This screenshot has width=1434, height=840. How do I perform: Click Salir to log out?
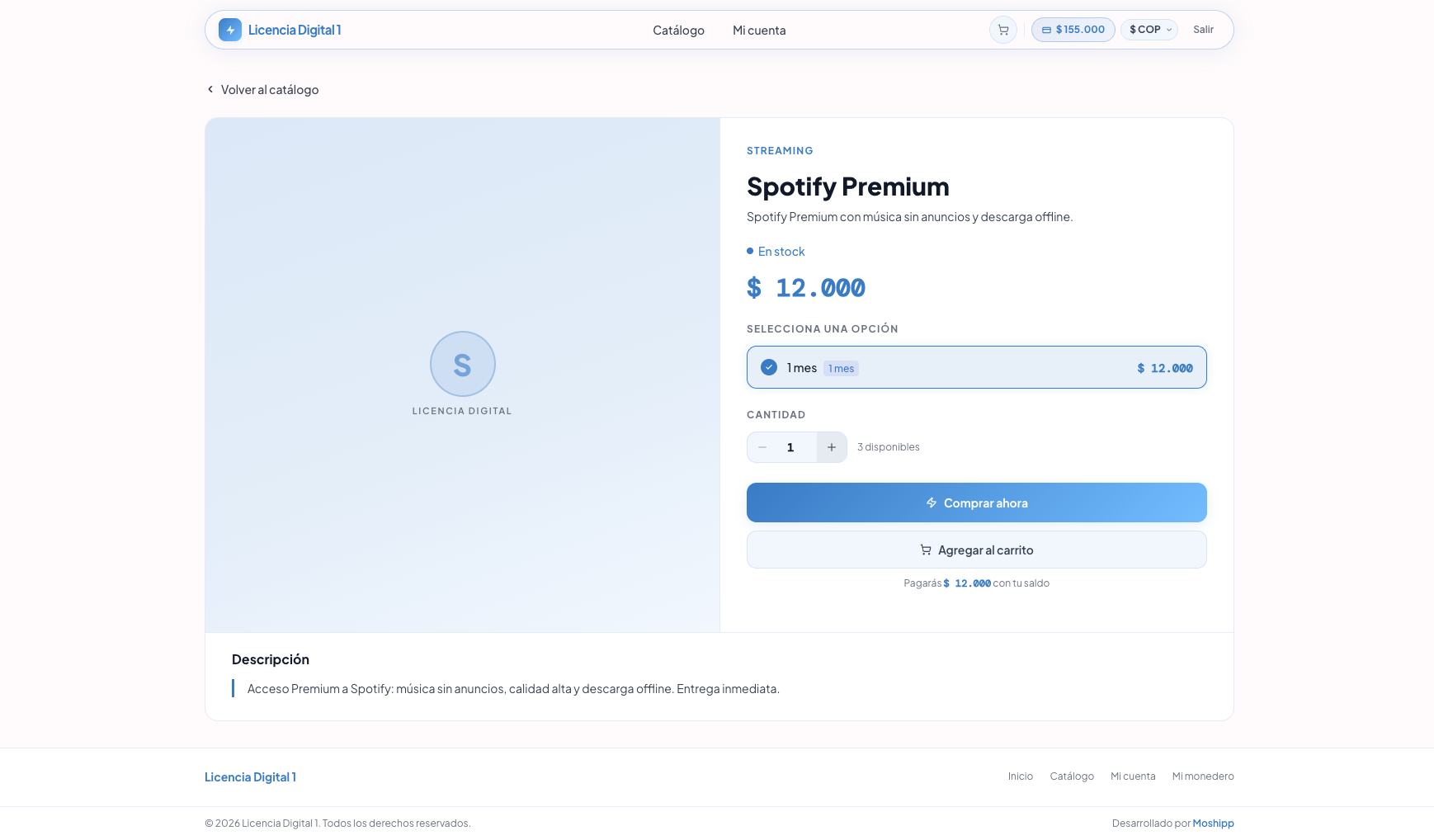click(x=1203, y=30)
